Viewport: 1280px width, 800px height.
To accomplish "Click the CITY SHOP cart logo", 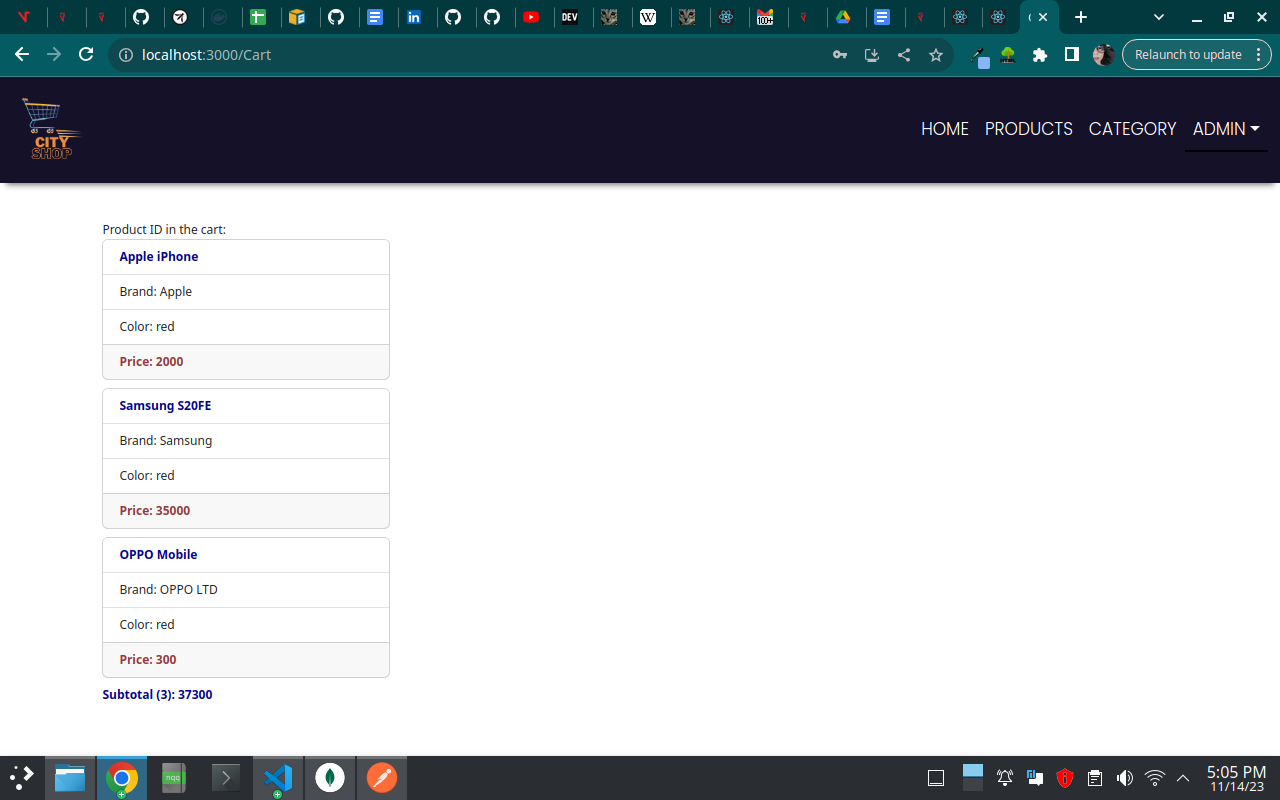I will pyautogui.click(x=50, y=128).
